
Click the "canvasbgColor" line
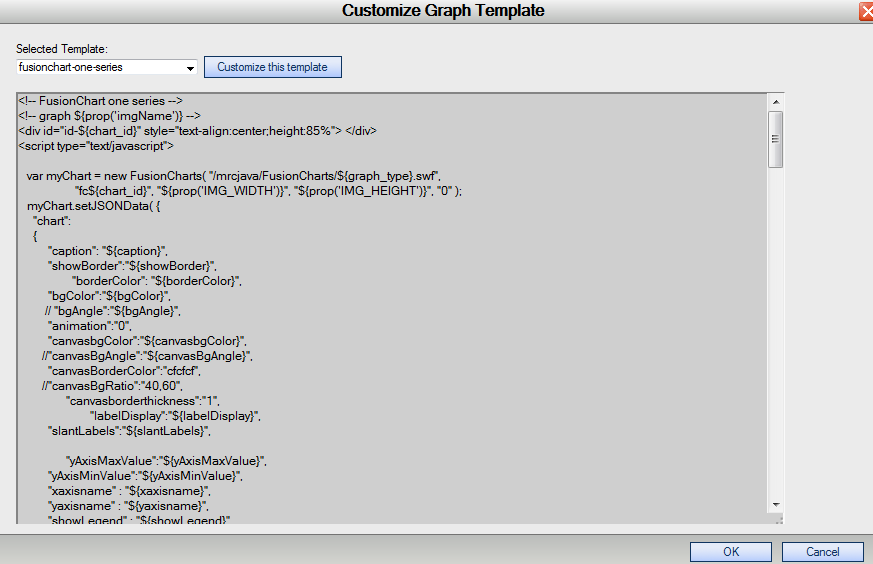click(x=148, y=342)
